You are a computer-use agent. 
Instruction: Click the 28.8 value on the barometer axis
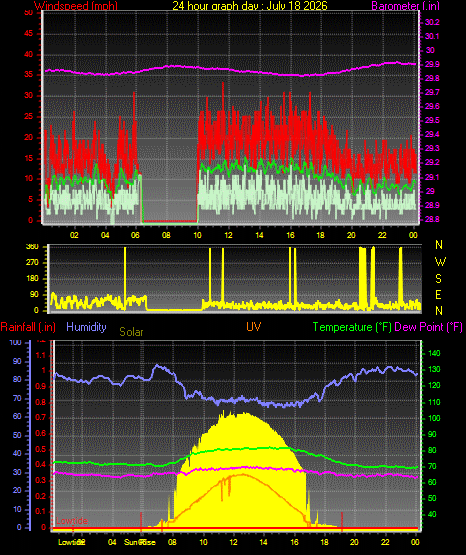click(432, 219)
